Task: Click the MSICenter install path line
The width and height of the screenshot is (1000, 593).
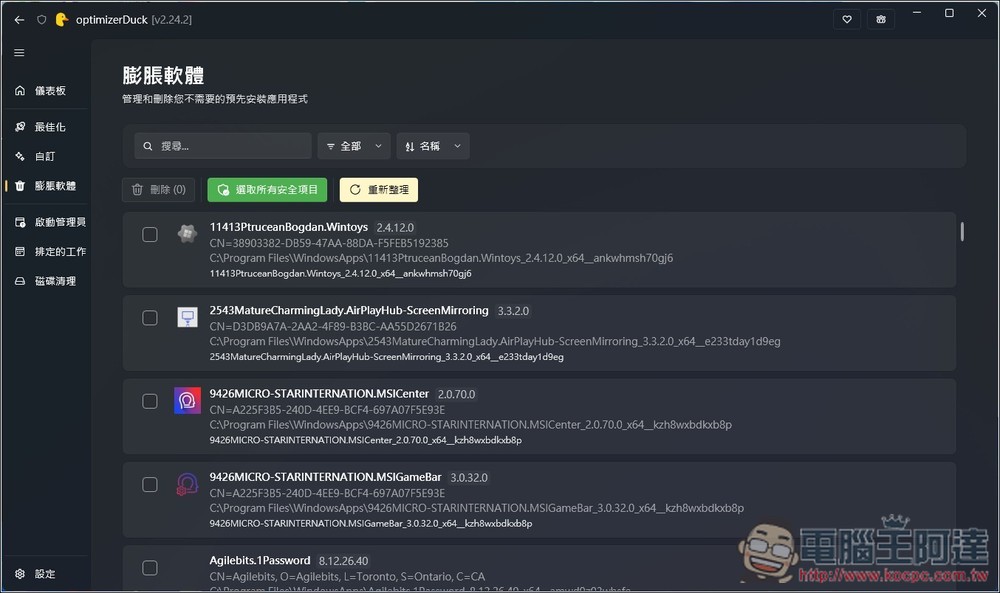Action: (x=471, y=425)
